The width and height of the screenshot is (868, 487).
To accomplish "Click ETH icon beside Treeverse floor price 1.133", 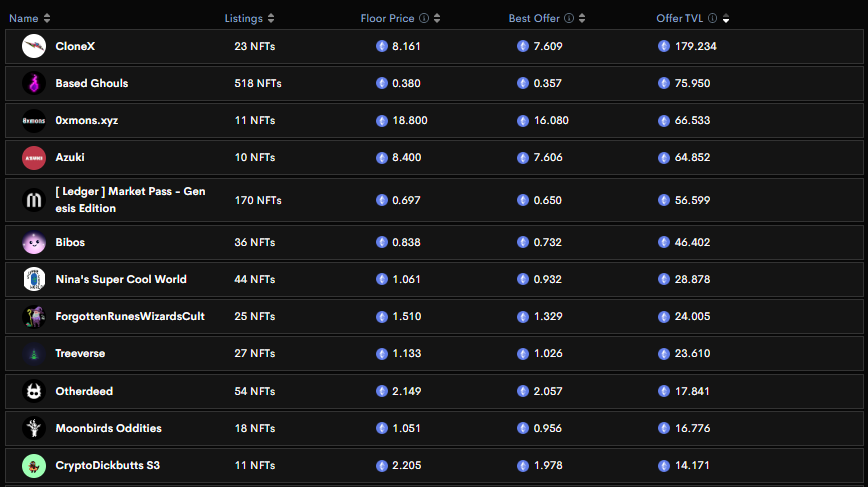I will click(x=381, y=354).
